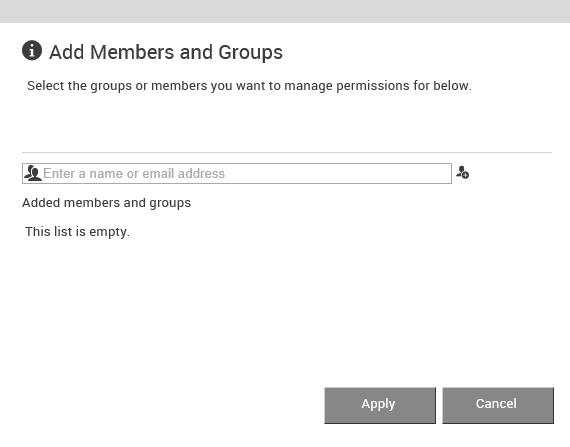Focus the name or email address field
Viewport: 570px width, 447px height.
coord(237,173)
